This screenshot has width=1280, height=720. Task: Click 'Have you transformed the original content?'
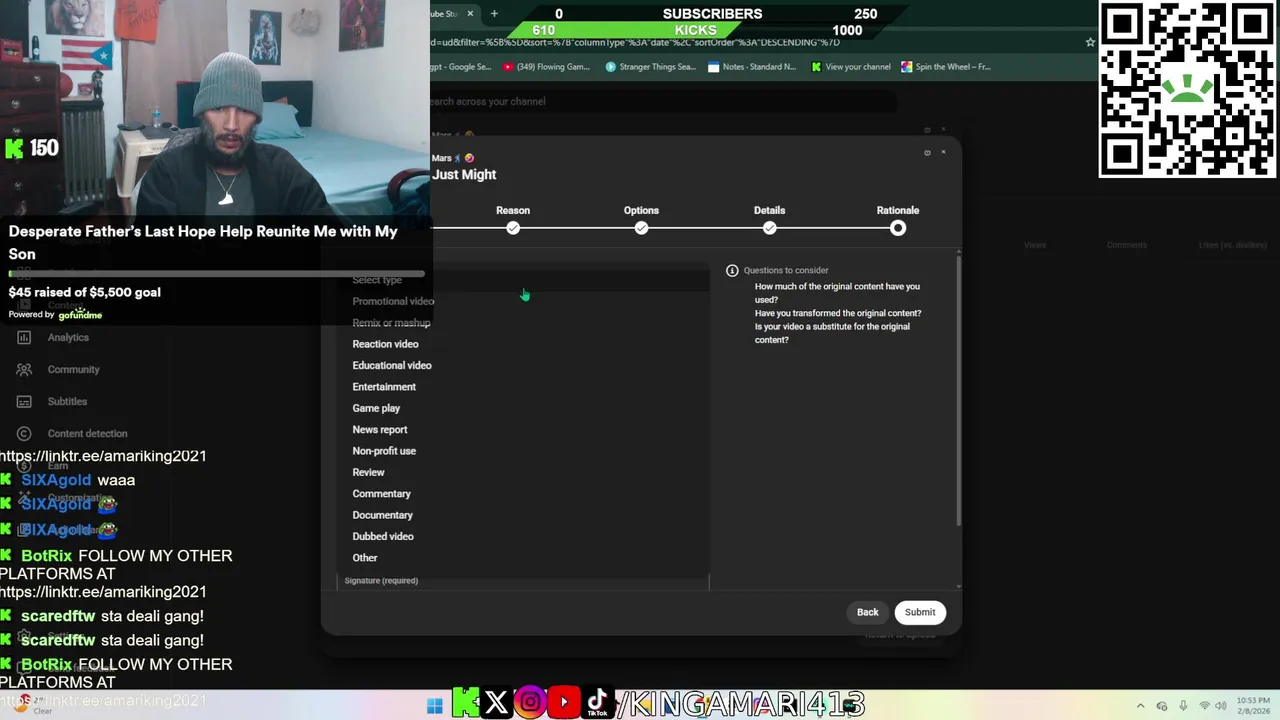click(838, 313)
